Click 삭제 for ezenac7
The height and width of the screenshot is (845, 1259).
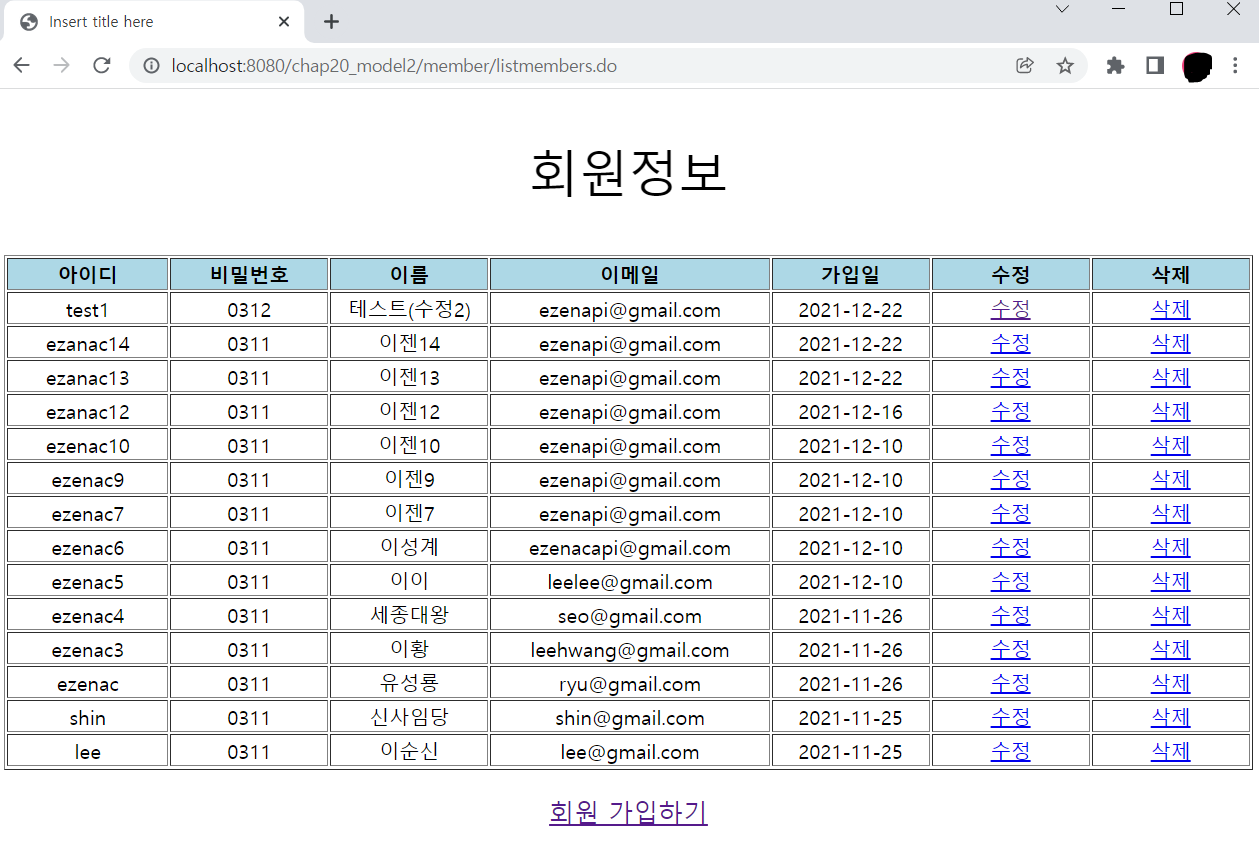point(1171,513)
